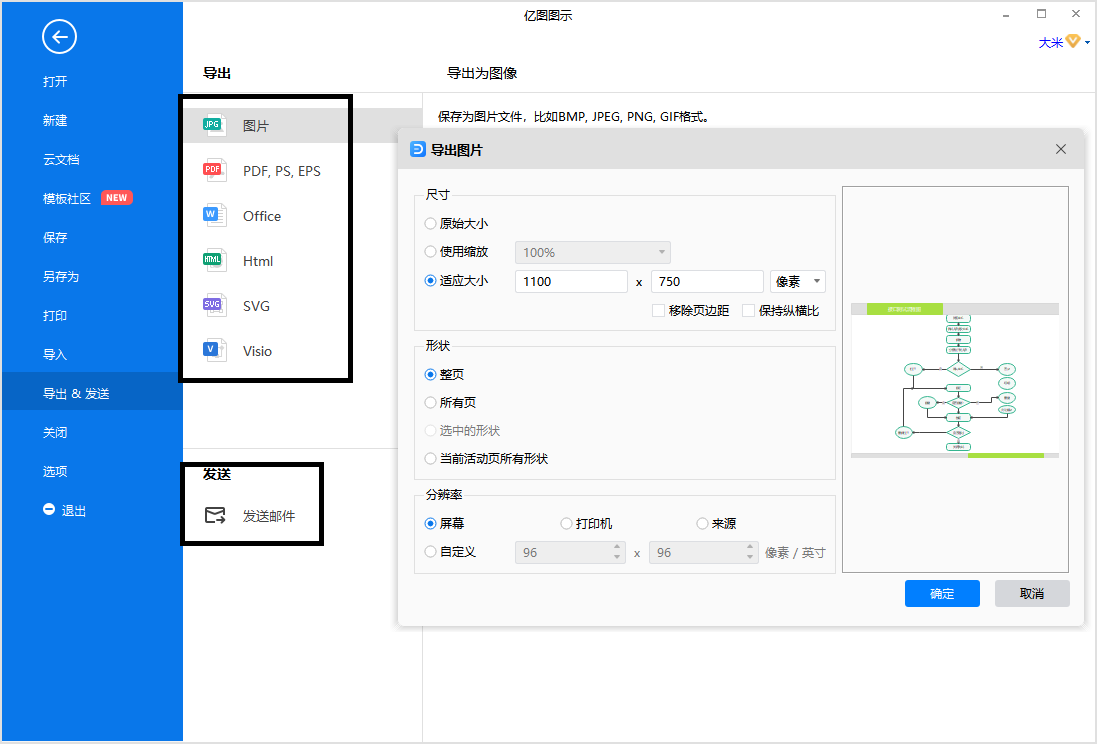This screenshot has width=1097, height=744.
Task: Enable the 移除页边距 checkbox
Action: [658, 311]
